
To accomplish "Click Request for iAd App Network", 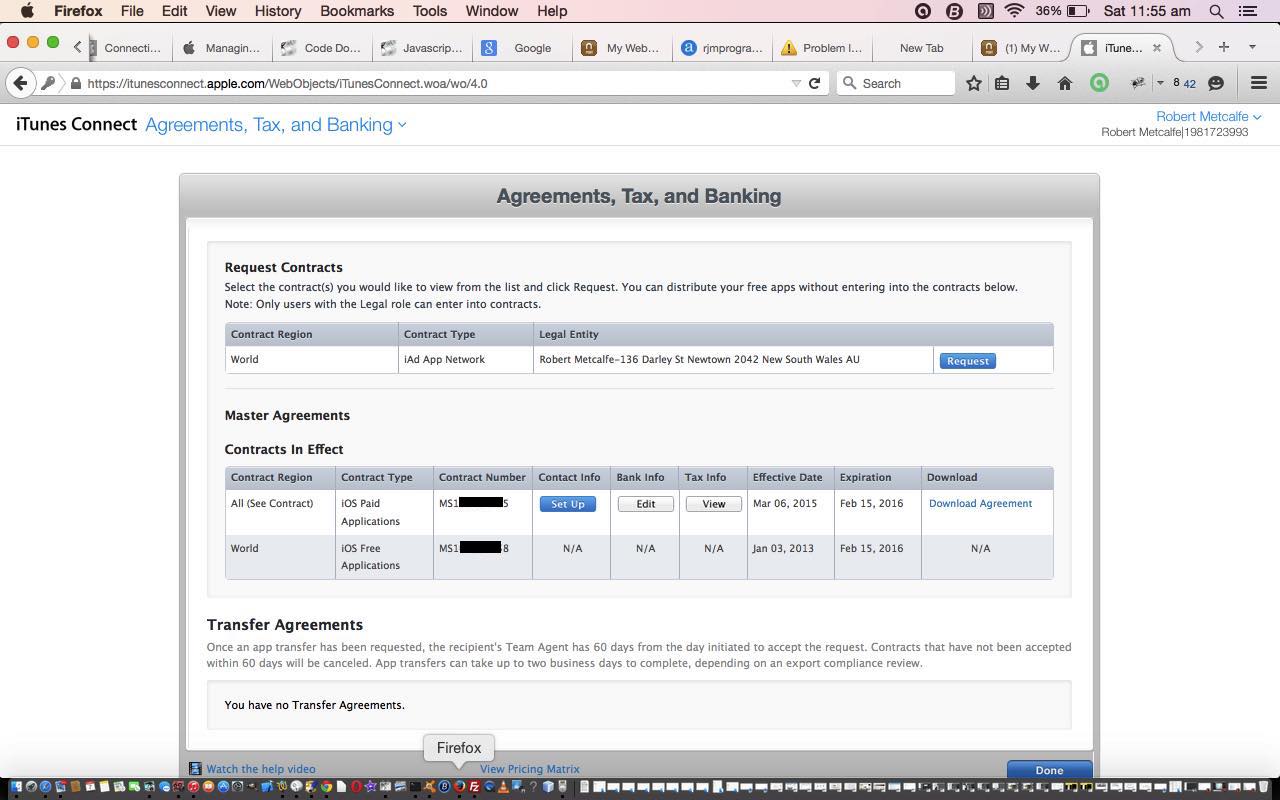I will point(967,361).
